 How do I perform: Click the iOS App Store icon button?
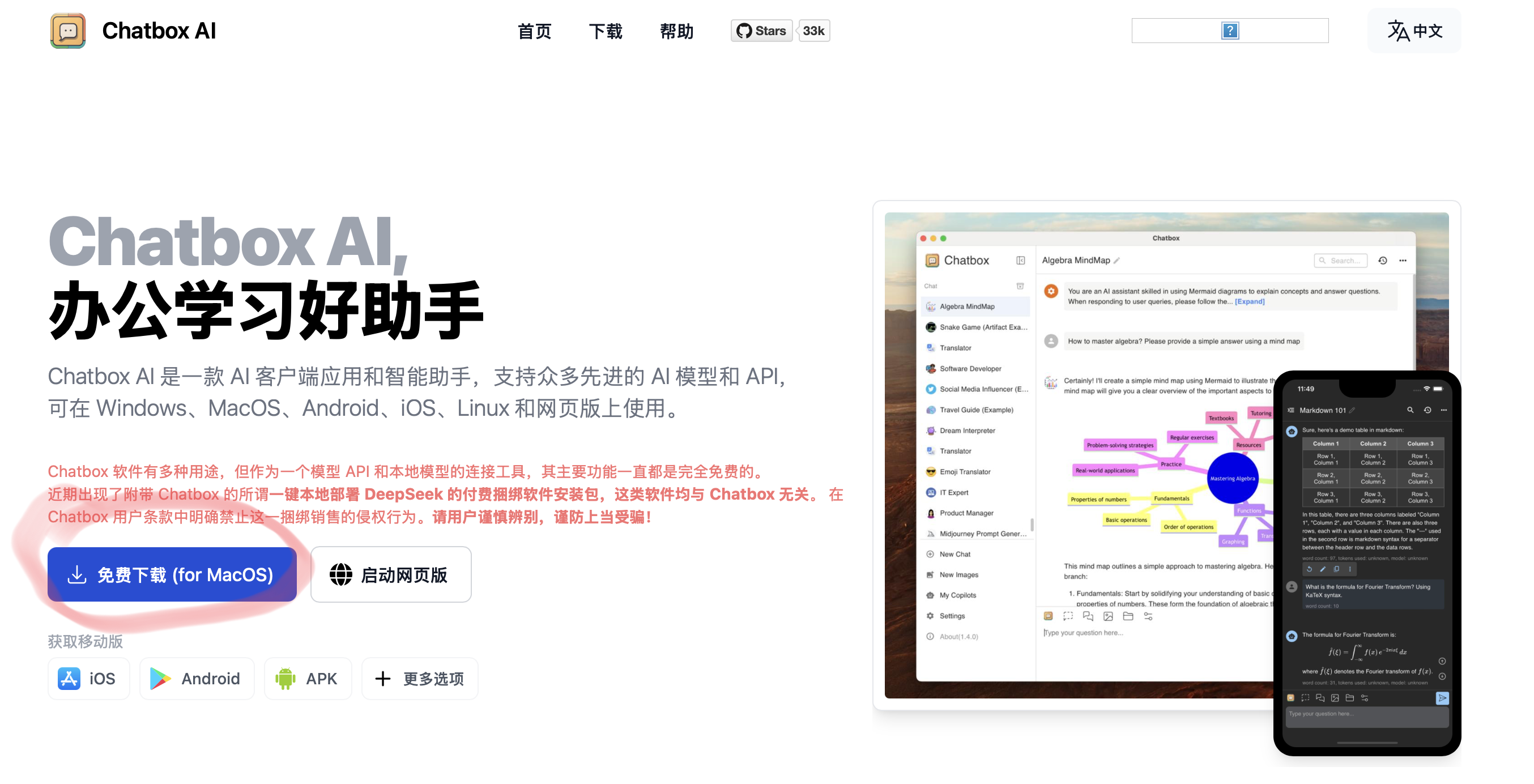(89, 678)
